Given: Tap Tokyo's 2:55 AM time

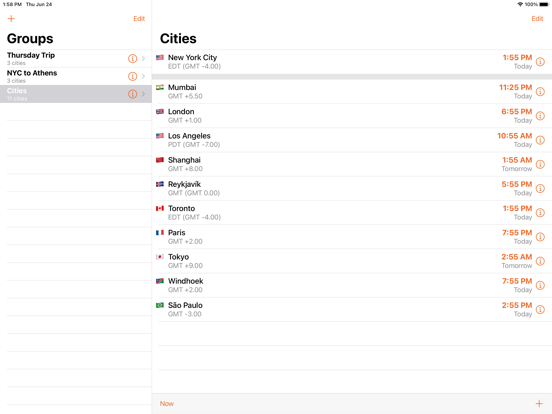Looking at the screenshot, I should coord(516,257).
